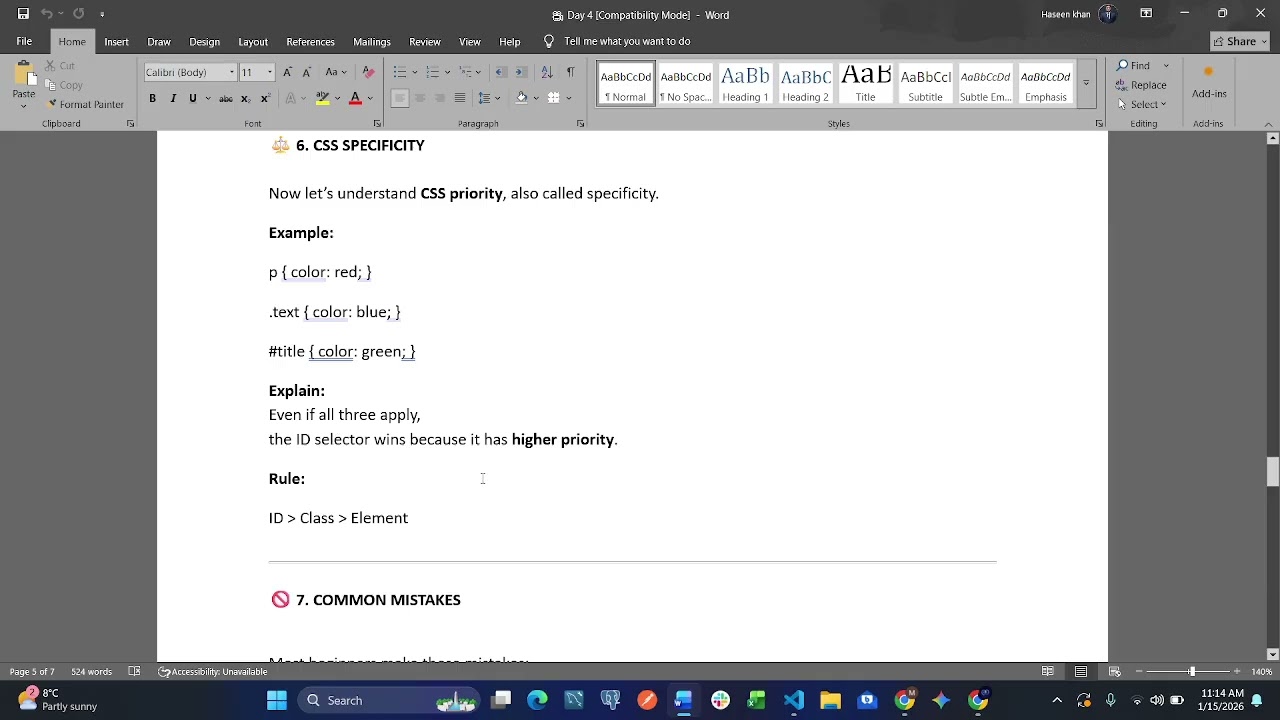Open underline style dropdown arrow
Screen dimensions: 1280x720
point(207,98)
